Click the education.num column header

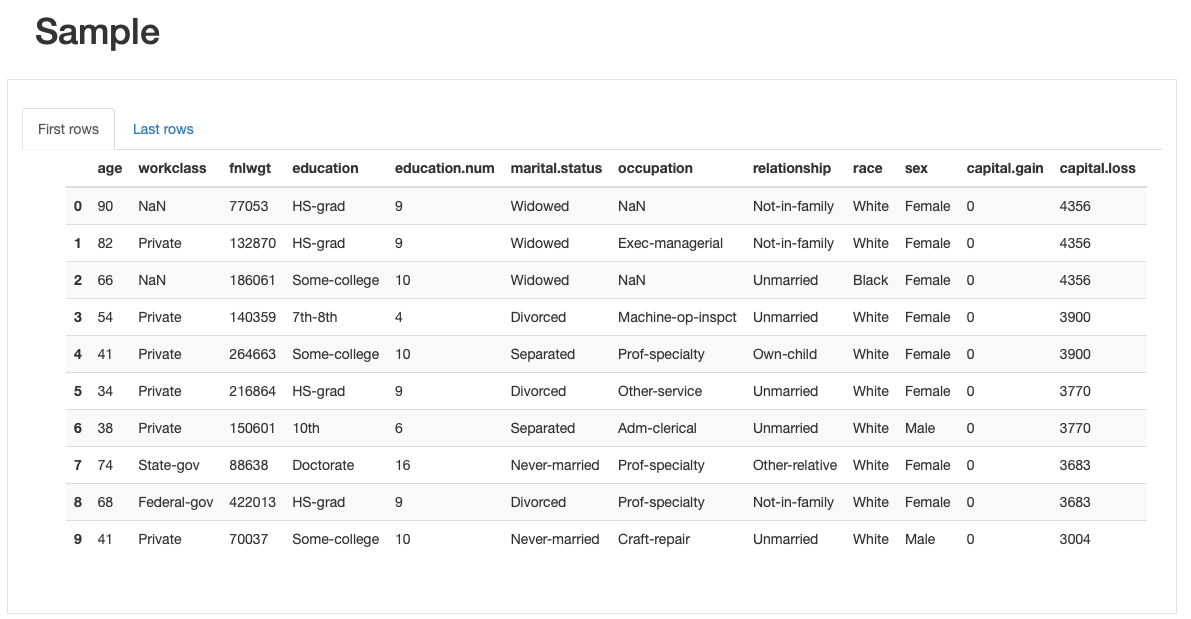[444, 168]
